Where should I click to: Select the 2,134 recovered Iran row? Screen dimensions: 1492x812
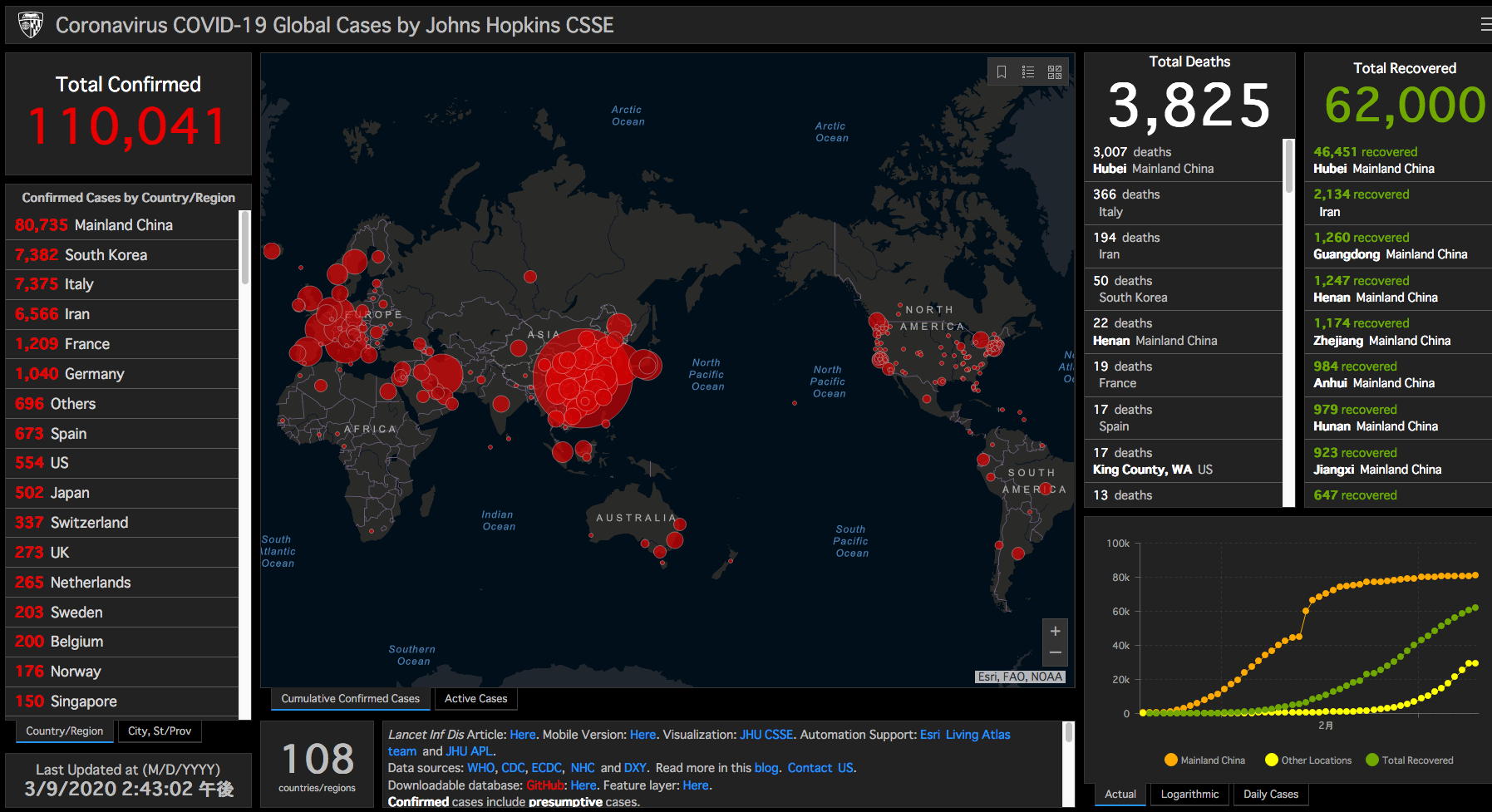[1398, 203]
